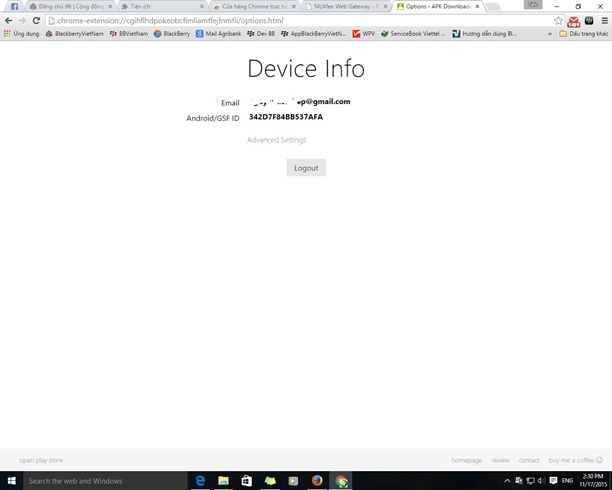Open Microsoft Edge from the taskbar
Image resolution: width=612 pixels, height=490 pixels.
200,481
